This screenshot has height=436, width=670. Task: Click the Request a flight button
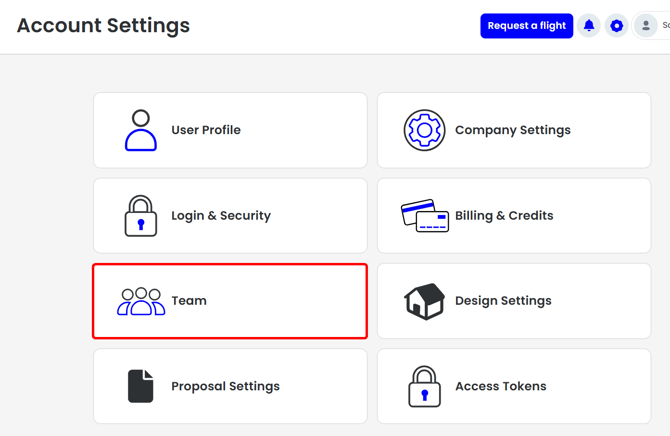(x=526, y=26)
